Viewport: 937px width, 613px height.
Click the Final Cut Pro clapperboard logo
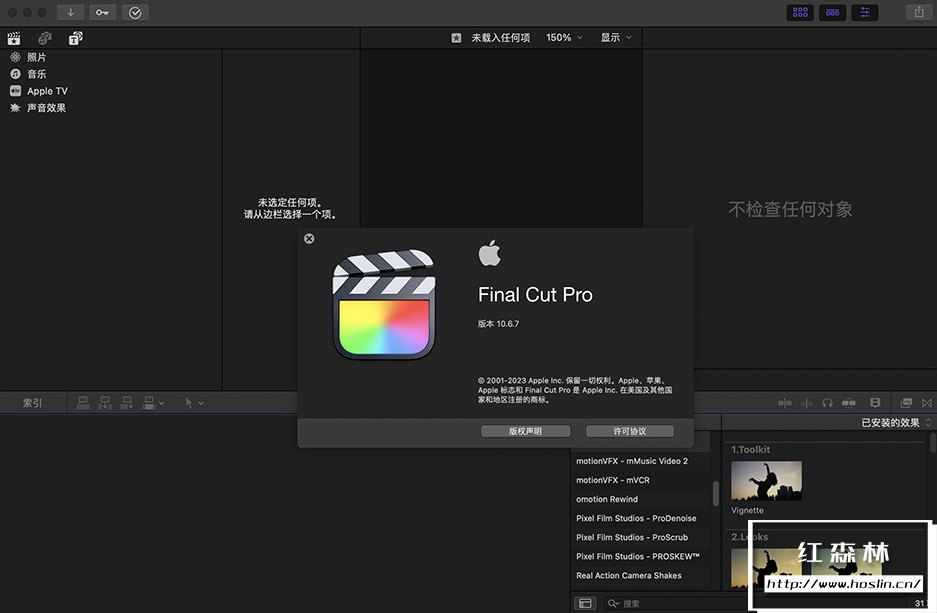(x=384, y=305)
